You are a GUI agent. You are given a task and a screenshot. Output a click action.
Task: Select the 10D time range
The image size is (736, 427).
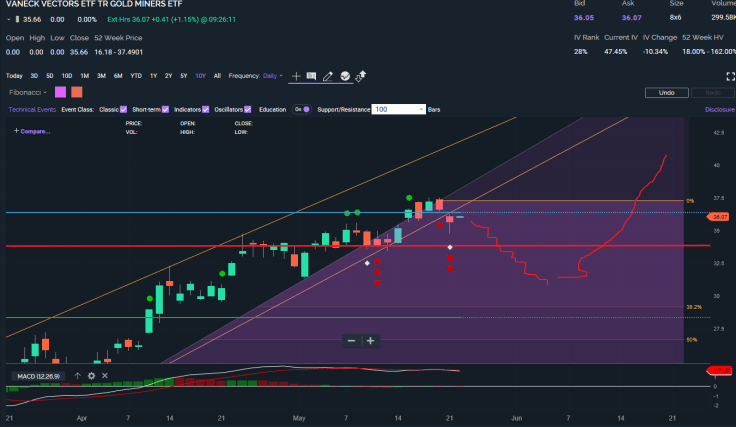67,76
